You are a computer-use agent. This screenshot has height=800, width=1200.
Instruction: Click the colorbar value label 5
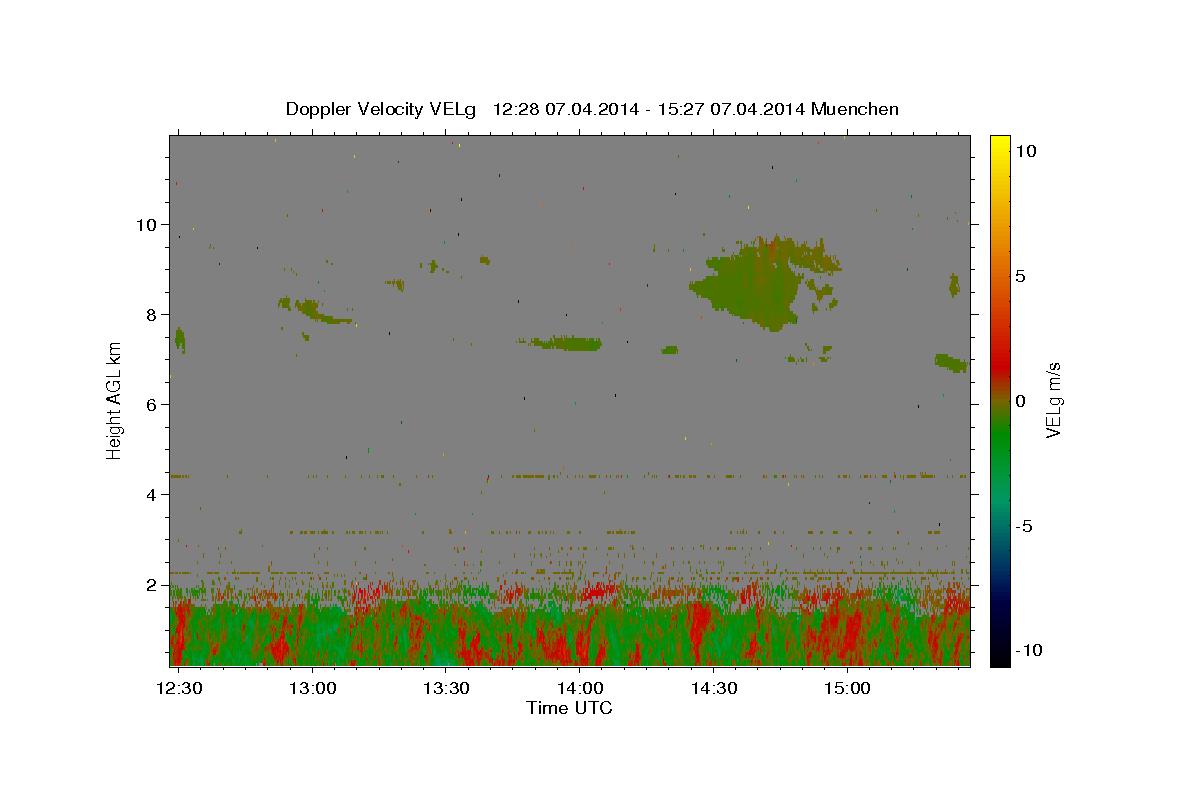(x=1021, y=276)
